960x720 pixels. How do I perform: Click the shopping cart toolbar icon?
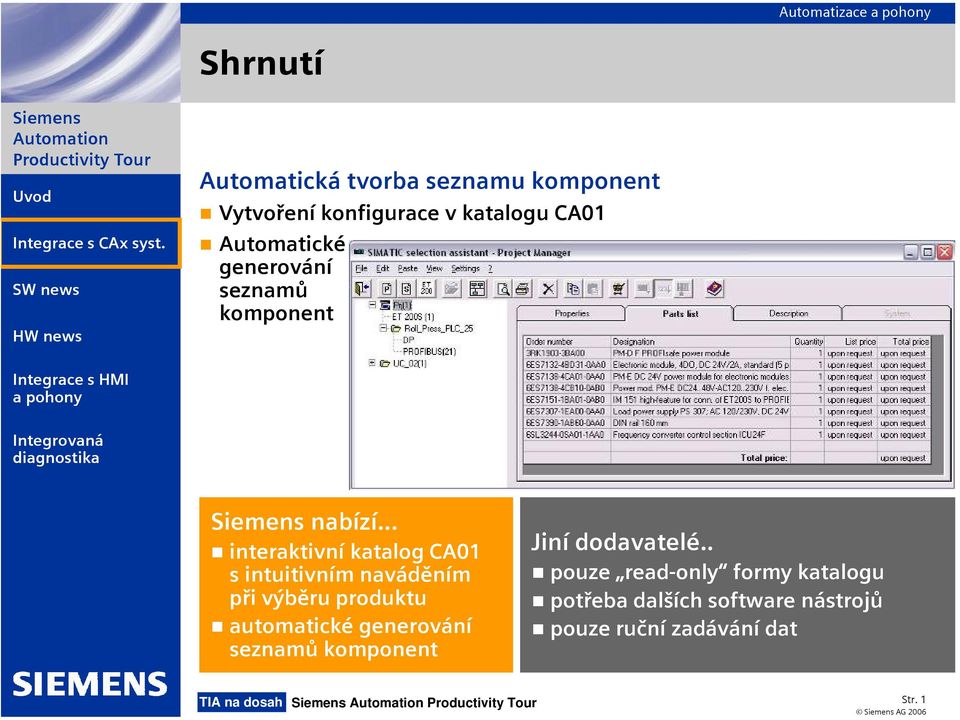pos(618,288)
